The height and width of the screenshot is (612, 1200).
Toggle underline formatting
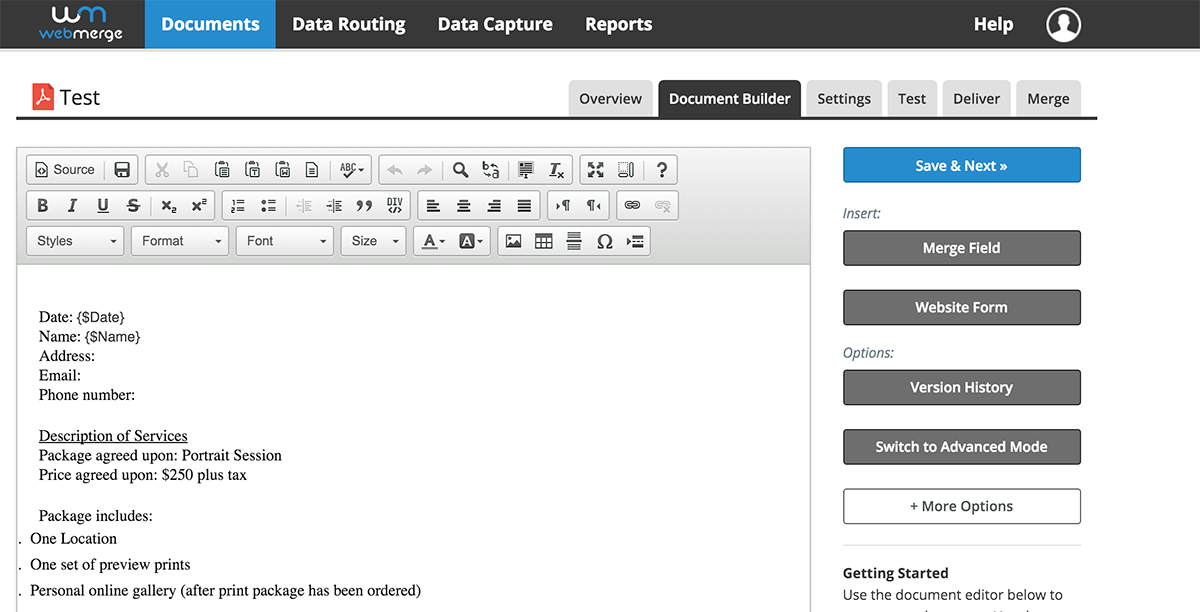click(x=103, y=205)
